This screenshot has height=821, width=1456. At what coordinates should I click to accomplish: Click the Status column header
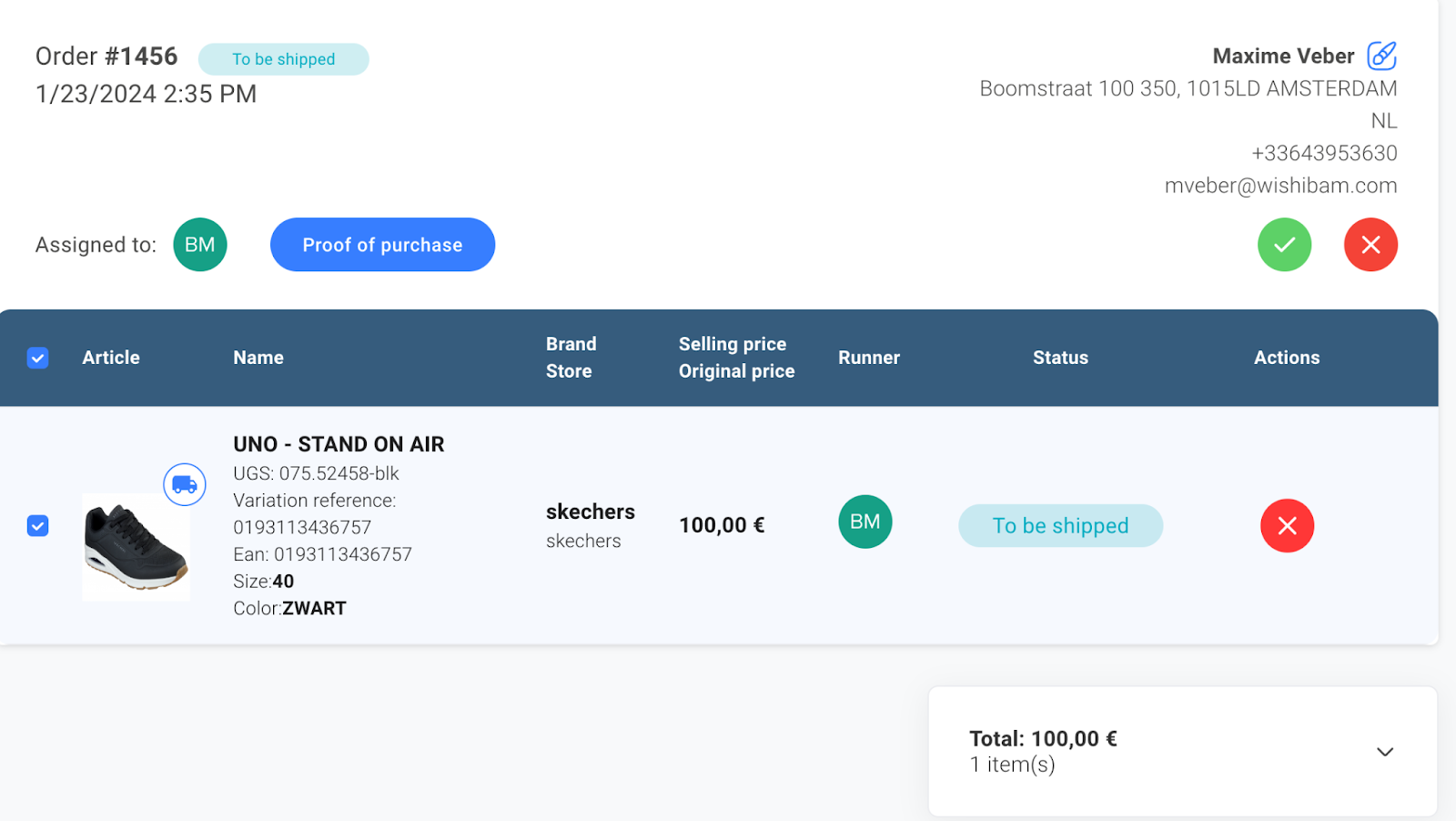pyautogui.click(x=1060, y=358)
